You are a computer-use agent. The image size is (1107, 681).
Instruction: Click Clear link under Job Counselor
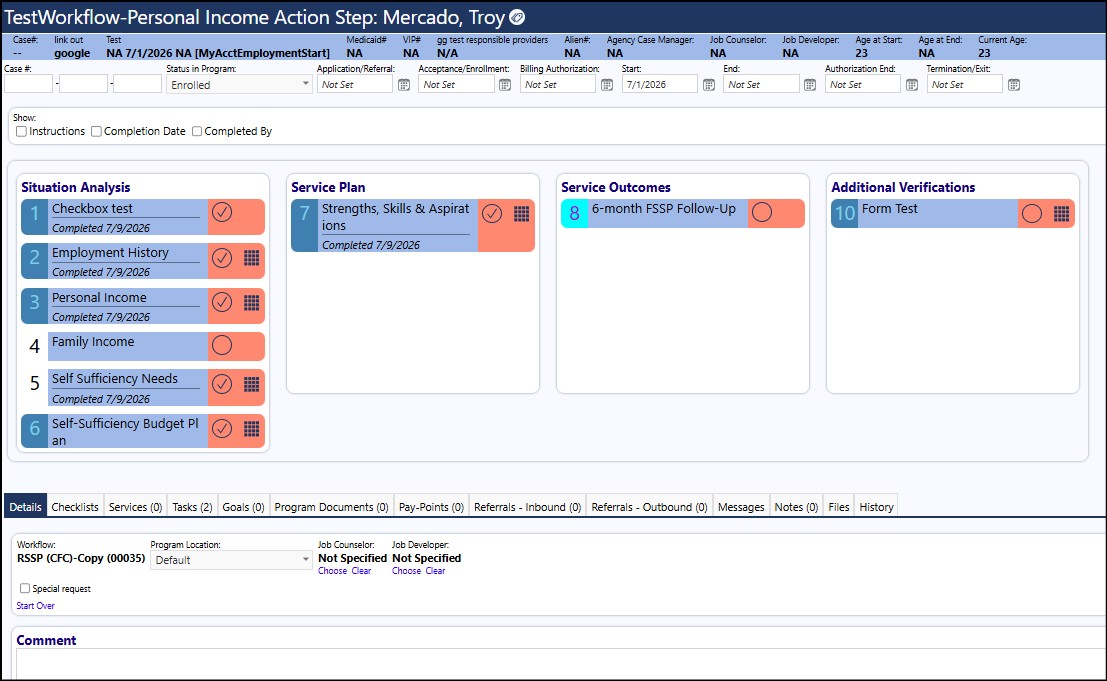click(361, 571)
